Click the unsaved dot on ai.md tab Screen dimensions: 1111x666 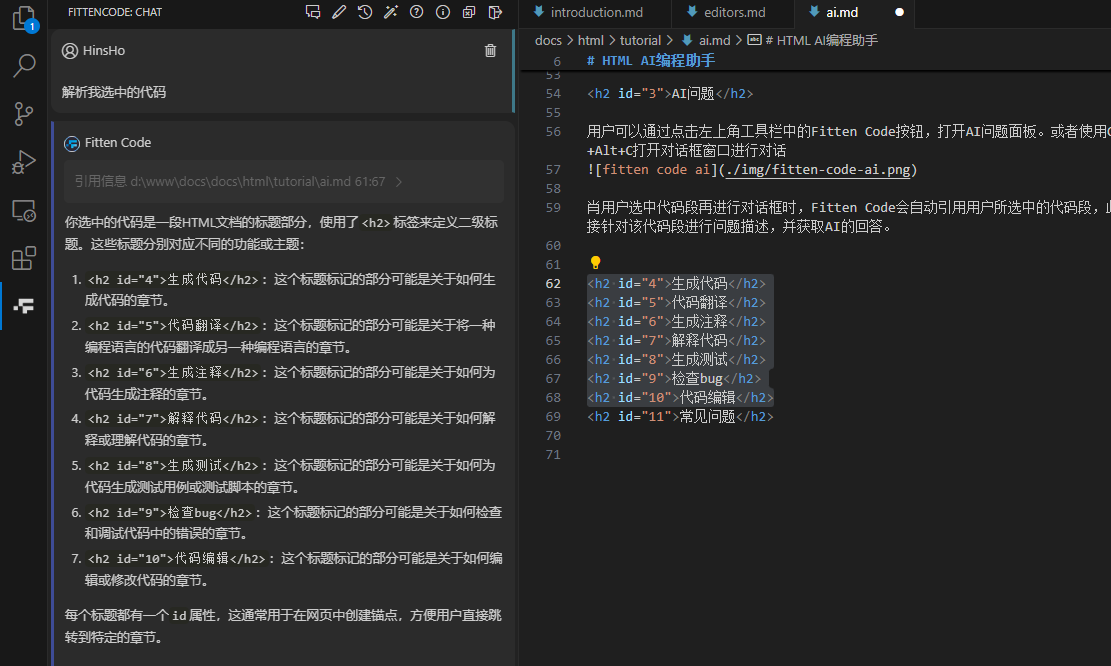pyautogui.click(x=899, y=12)
